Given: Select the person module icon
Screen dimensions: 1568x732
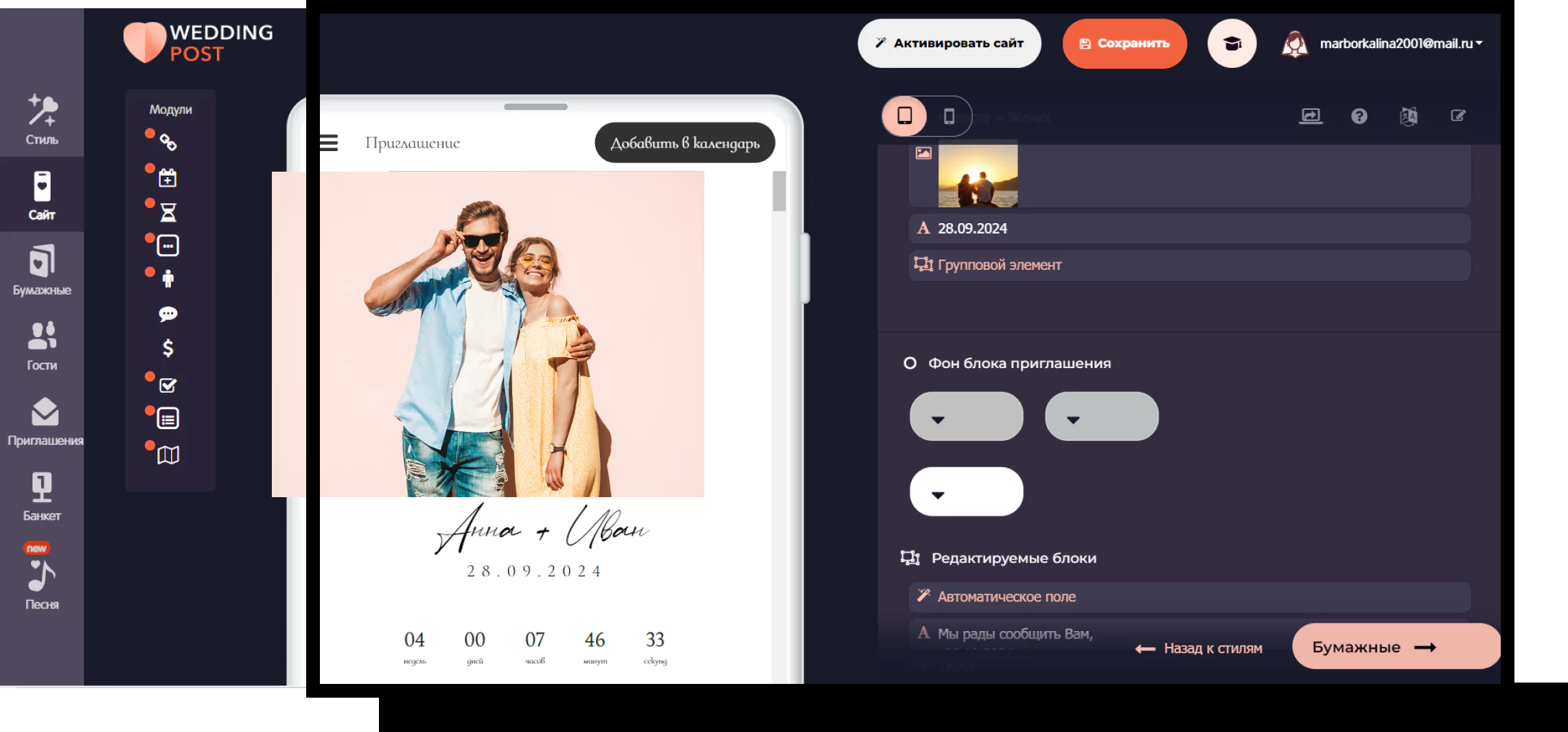Looking at the screenshot, I should (x=168, y=278).
